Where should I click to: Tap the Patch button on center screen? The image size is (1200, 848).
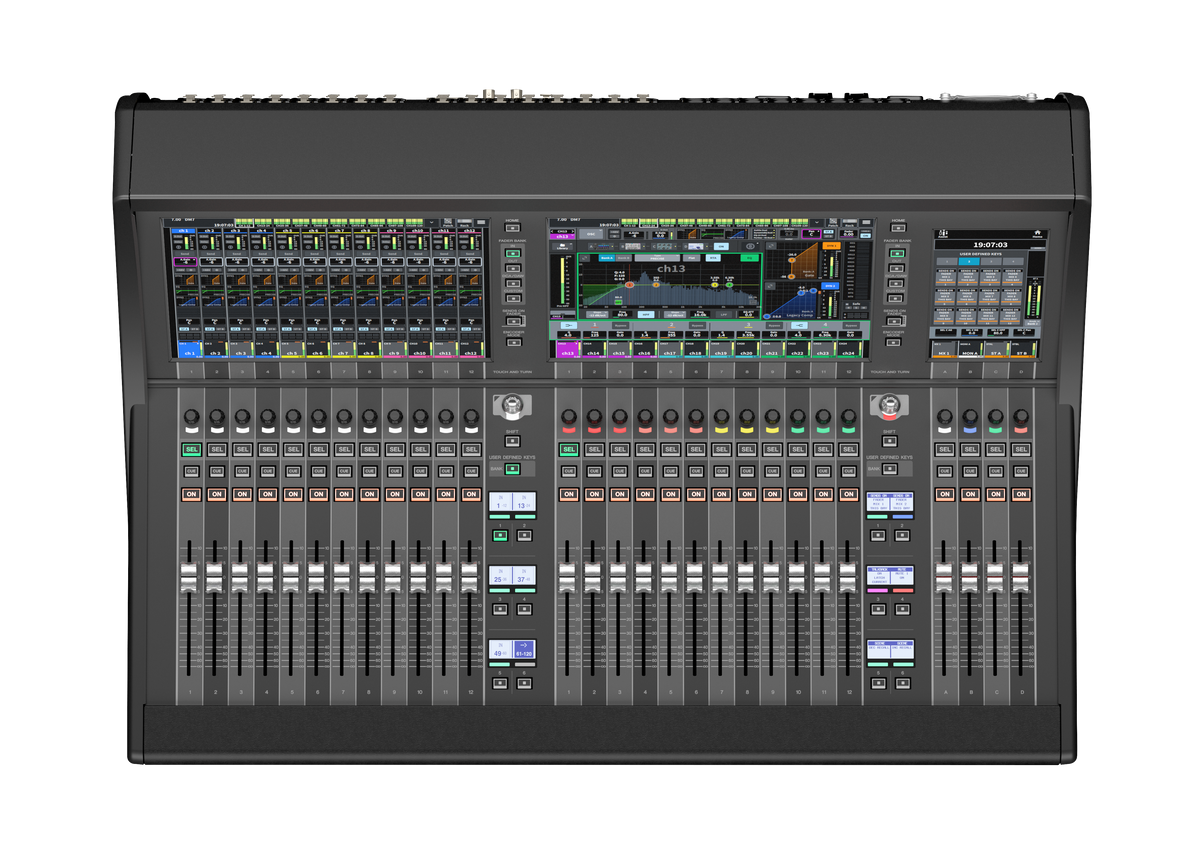833,223
